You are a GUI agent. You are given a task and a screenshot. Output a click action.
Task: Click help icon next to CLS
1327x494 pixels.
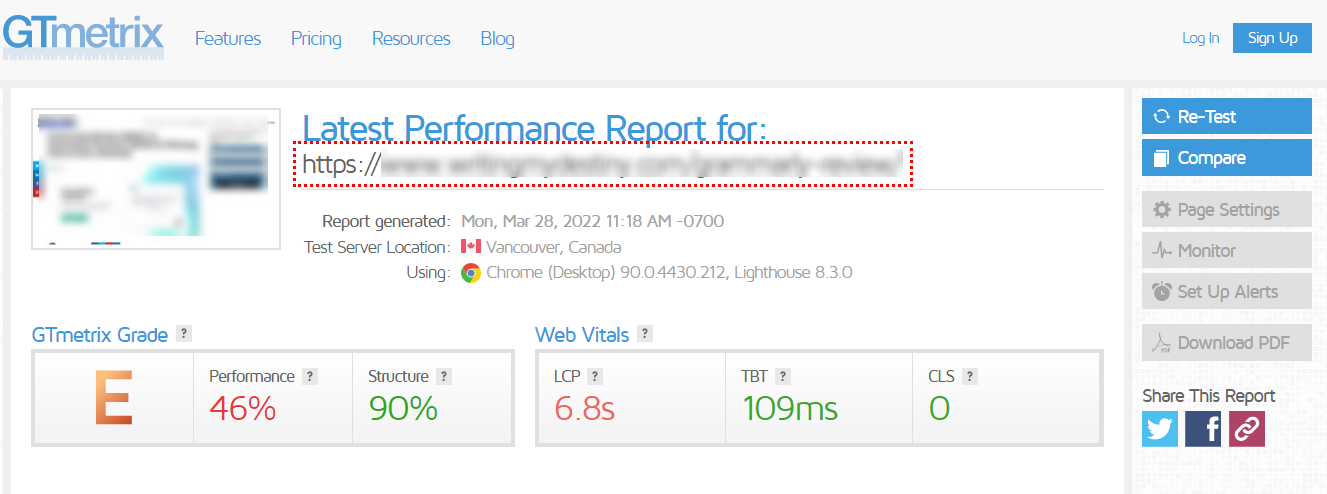pyautogui.click(x=970, y=376)
